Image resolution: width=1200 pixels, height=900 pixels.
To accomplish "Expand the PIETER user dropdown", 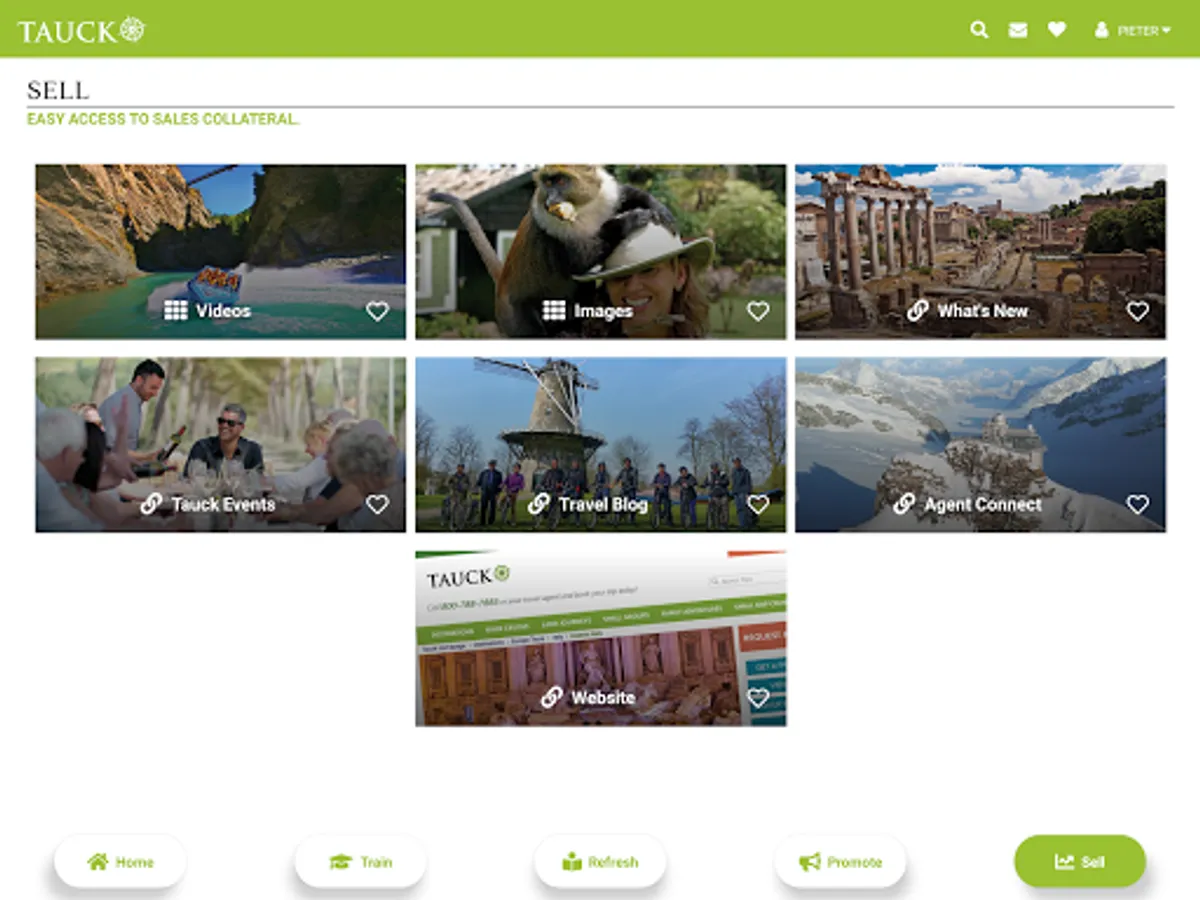I will 1133,31.
